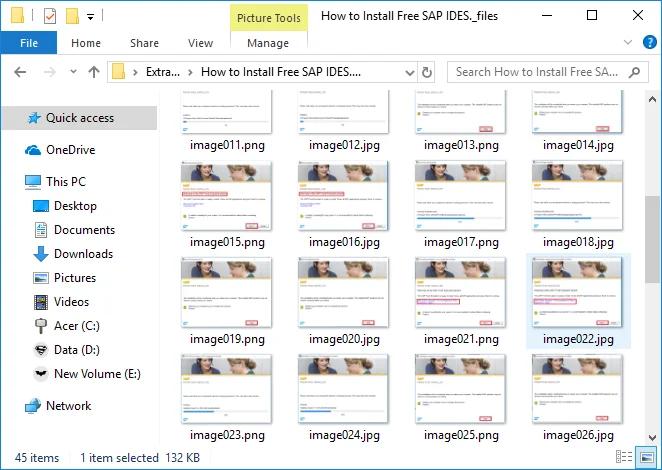Screen dimensions: 662x470
Task: Open New Volume (E:) in navigation pane
Action: [x=87, y=374]
